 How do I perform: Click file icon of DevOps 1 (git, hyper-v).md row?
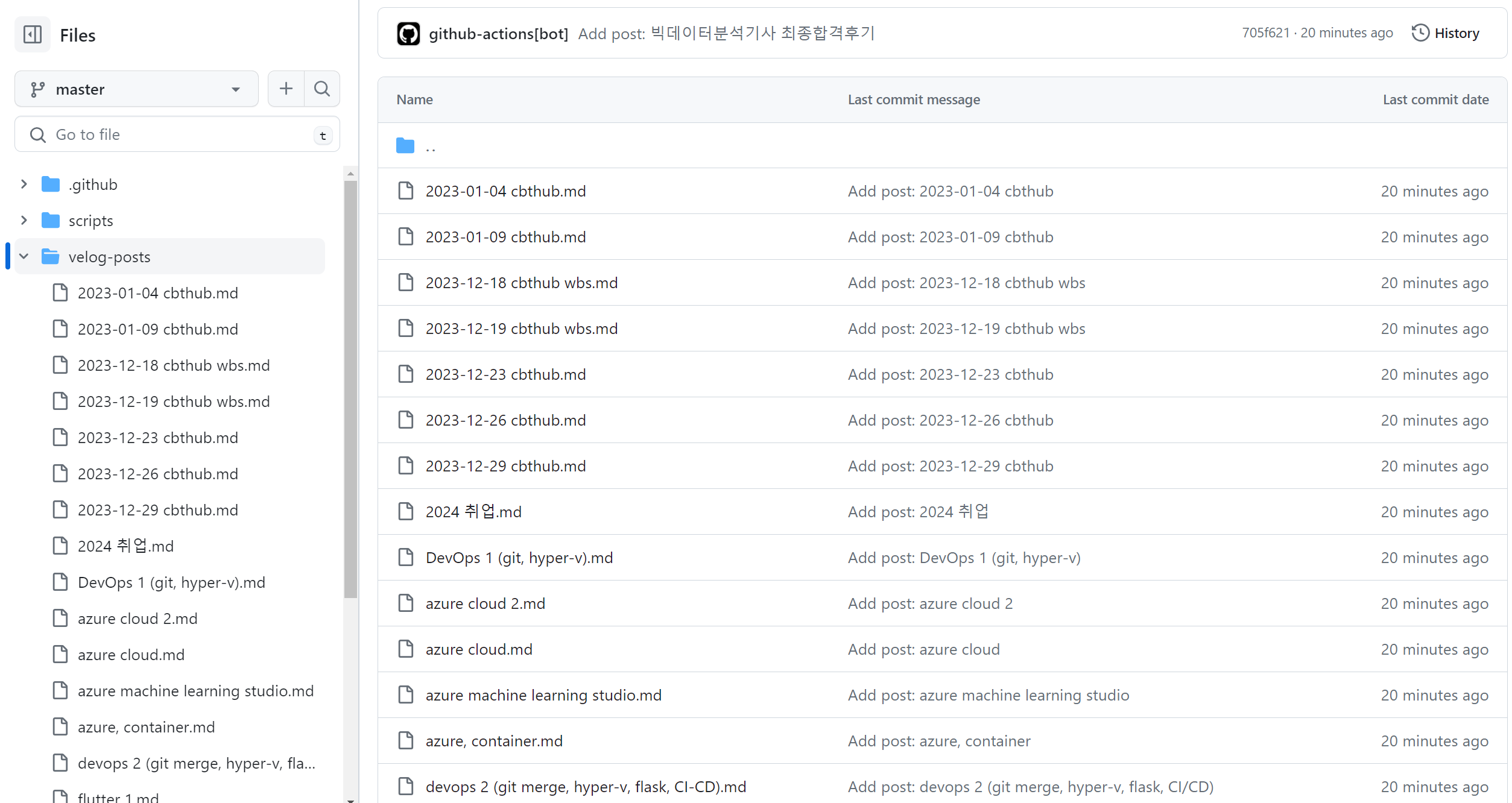point(406,558)
